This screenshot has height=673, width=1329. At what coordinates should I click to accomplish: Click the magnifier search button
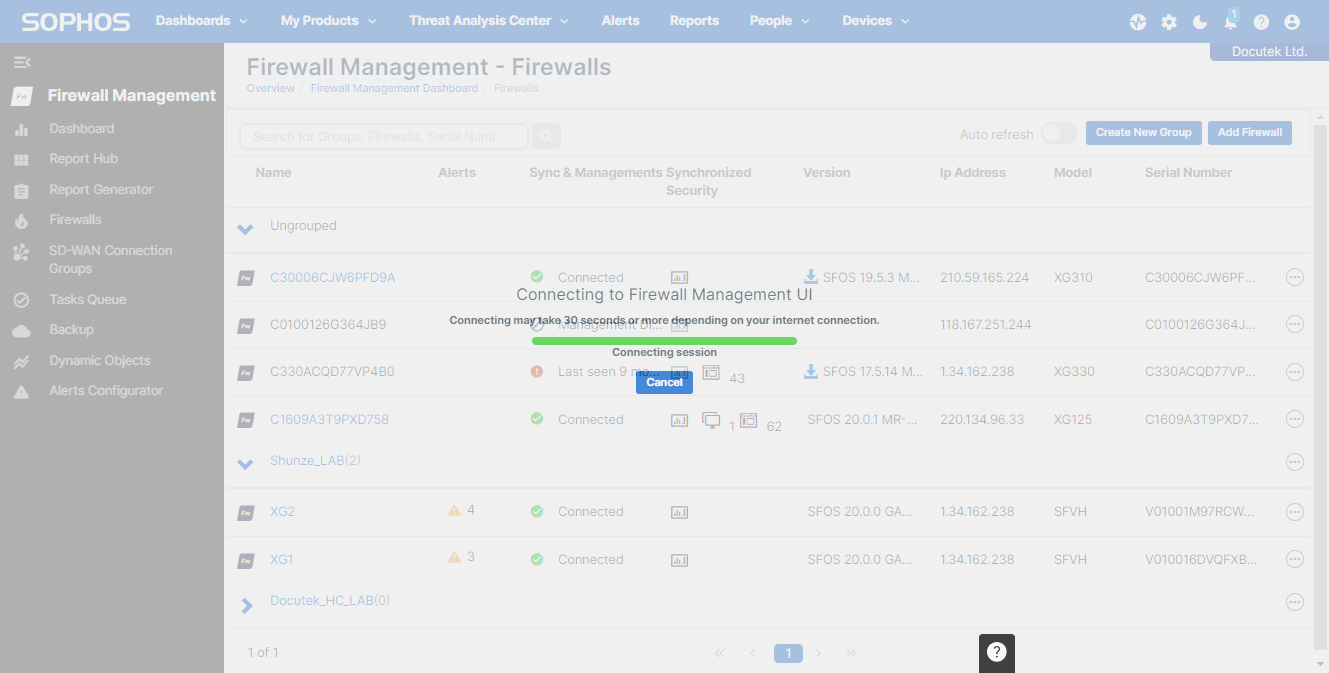(x=546, y=136)
